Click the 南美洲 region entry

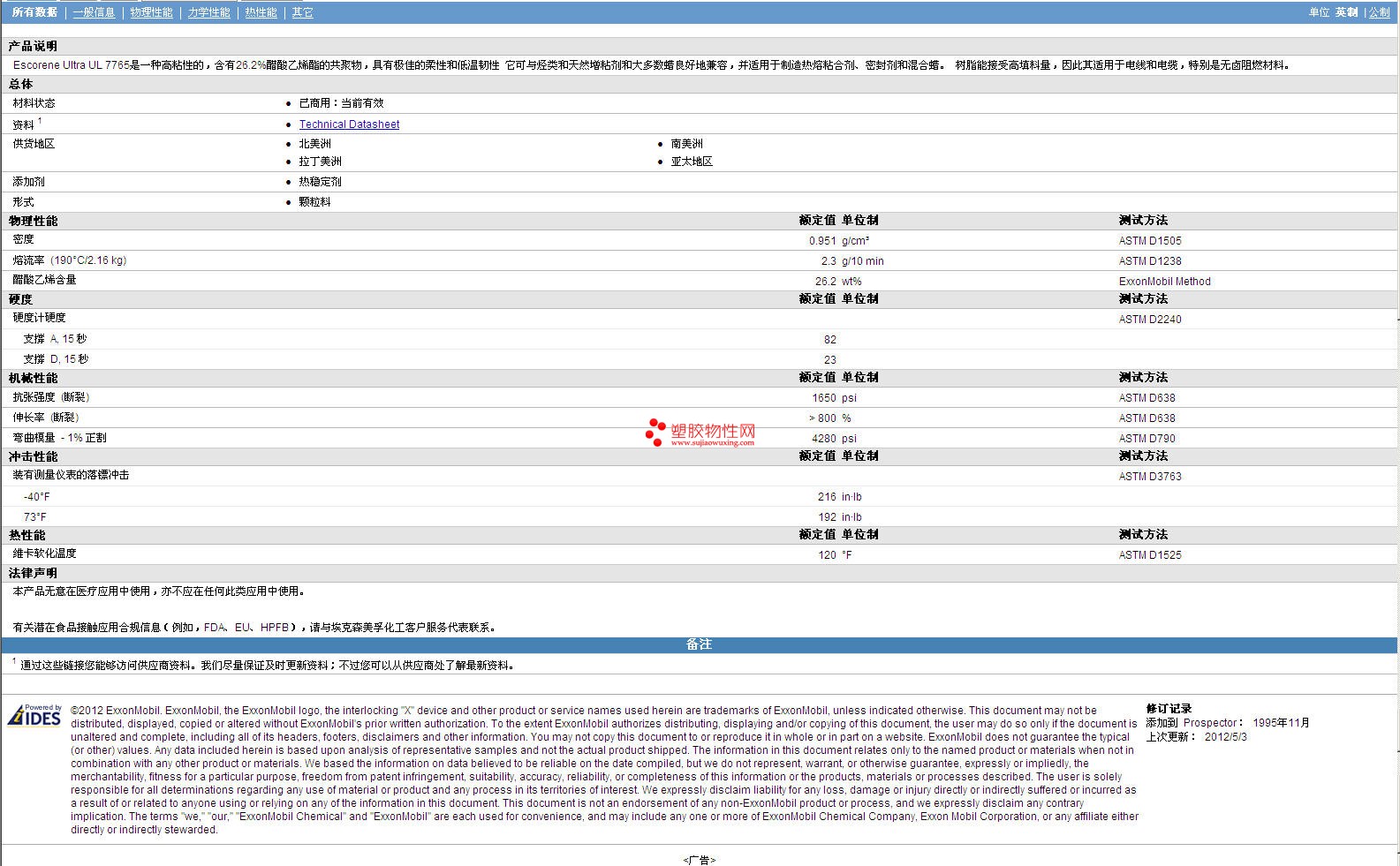click(x=686, y=144)
